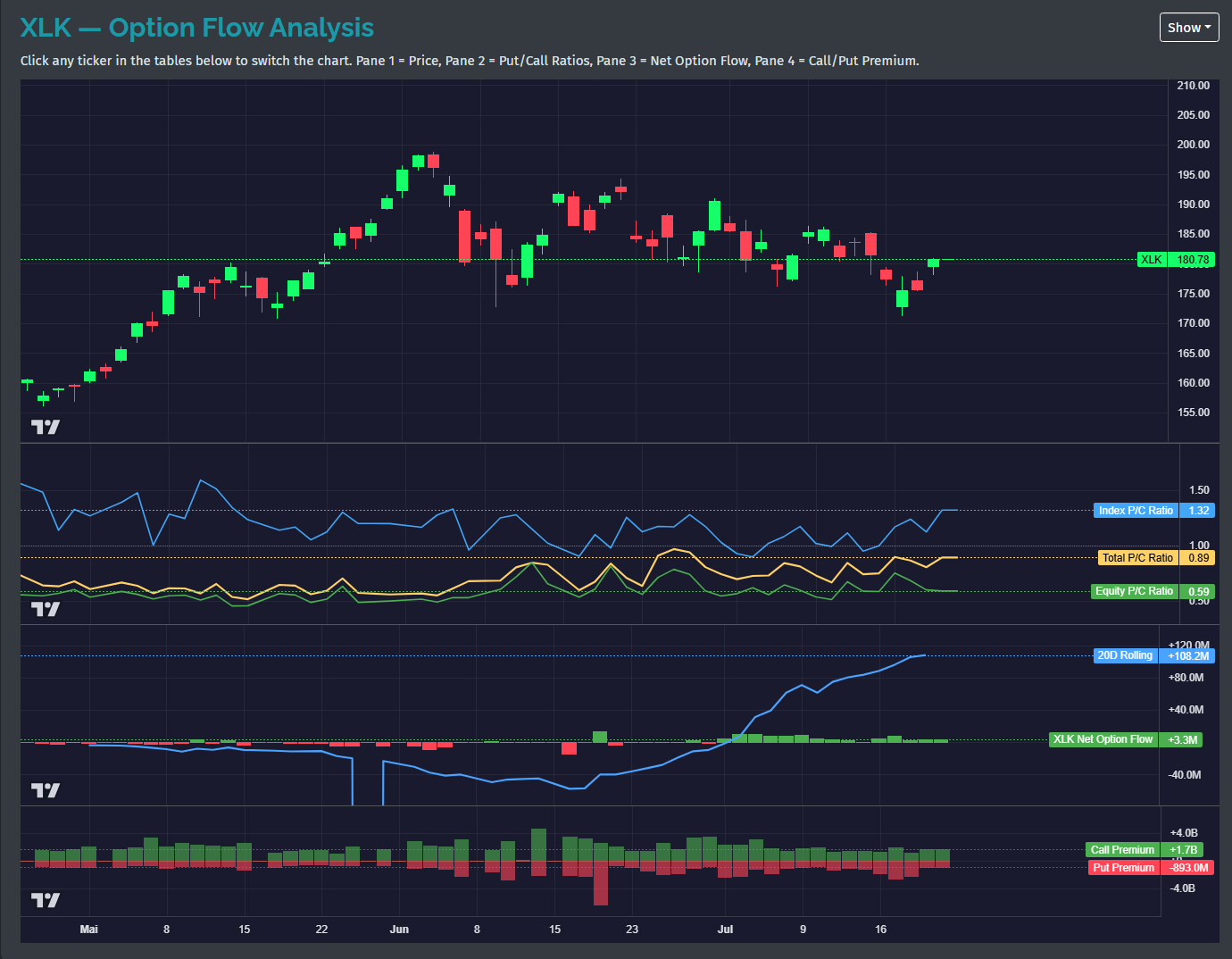Select the 20D Rolling legend label
This screenshot has height=959, width=1232.
click(x=1125, y=655)
